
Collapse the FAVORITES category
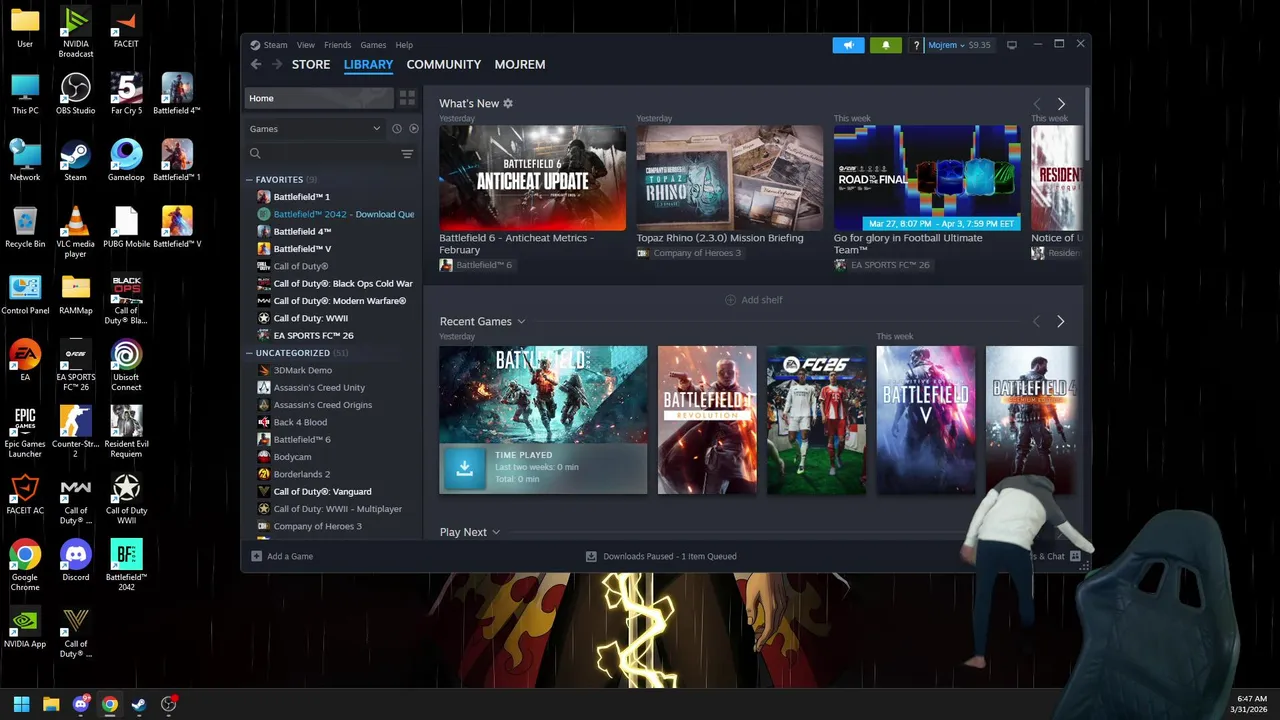click(249, 180)
